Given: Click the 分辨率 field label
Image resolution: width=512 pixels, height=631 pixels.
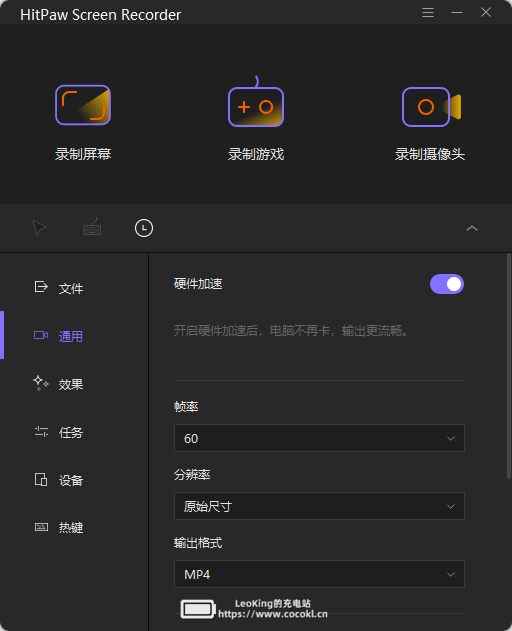Looking at the screenshot, I should coord(192,474).
